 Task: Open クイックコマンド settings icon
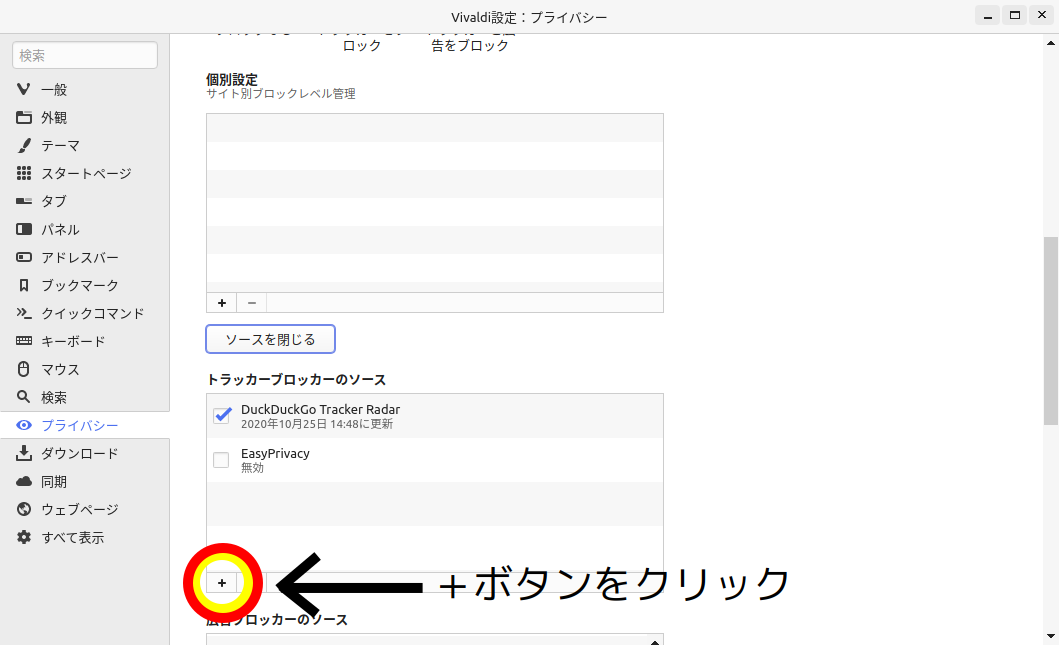point(24,313)
